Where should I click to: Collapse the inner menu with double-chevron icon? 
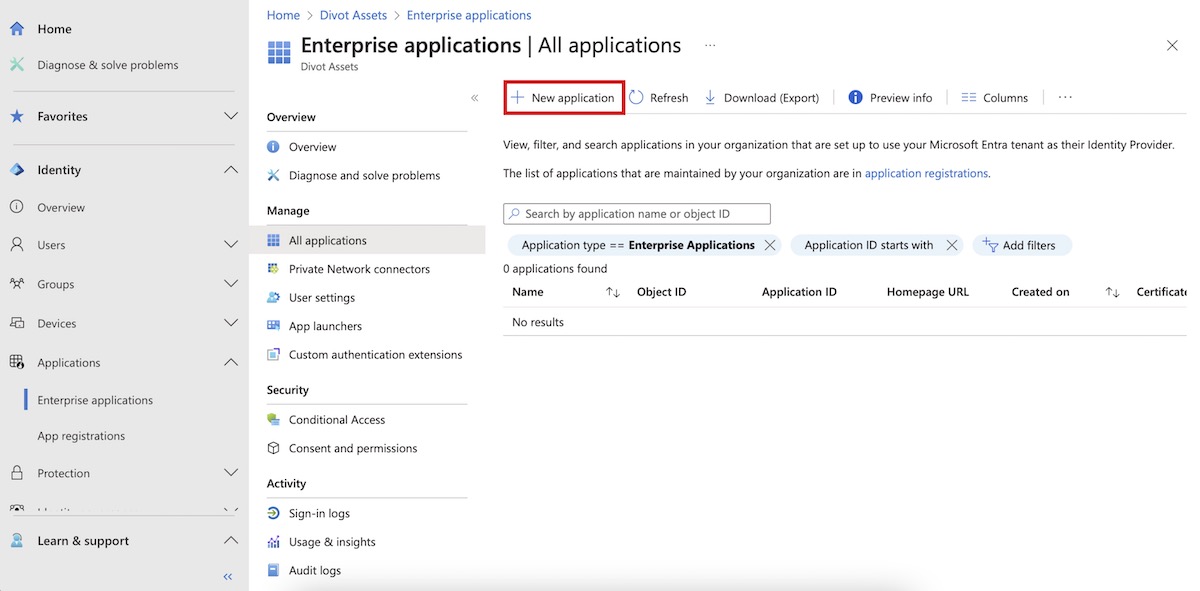[474, 98]
